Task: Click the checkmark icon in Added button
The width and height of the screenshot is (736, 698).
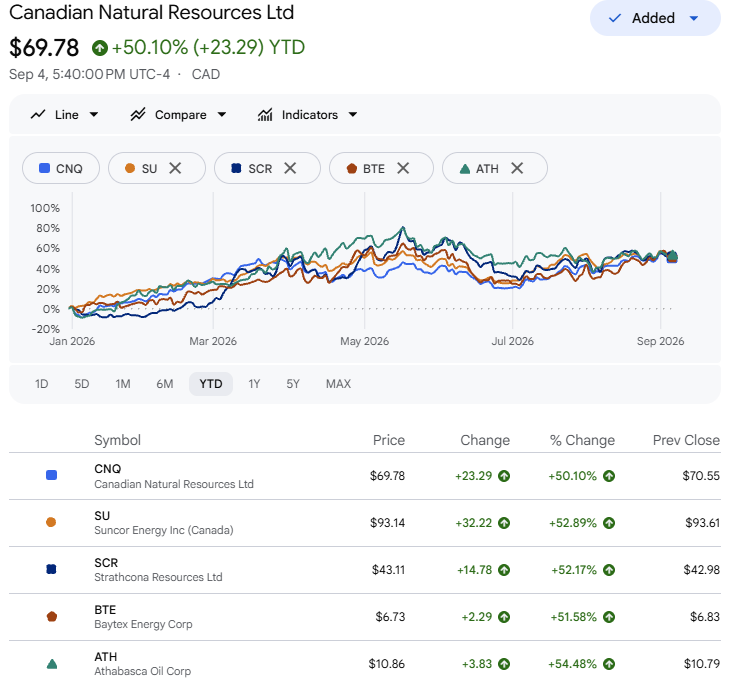Action: coord(614,18)
